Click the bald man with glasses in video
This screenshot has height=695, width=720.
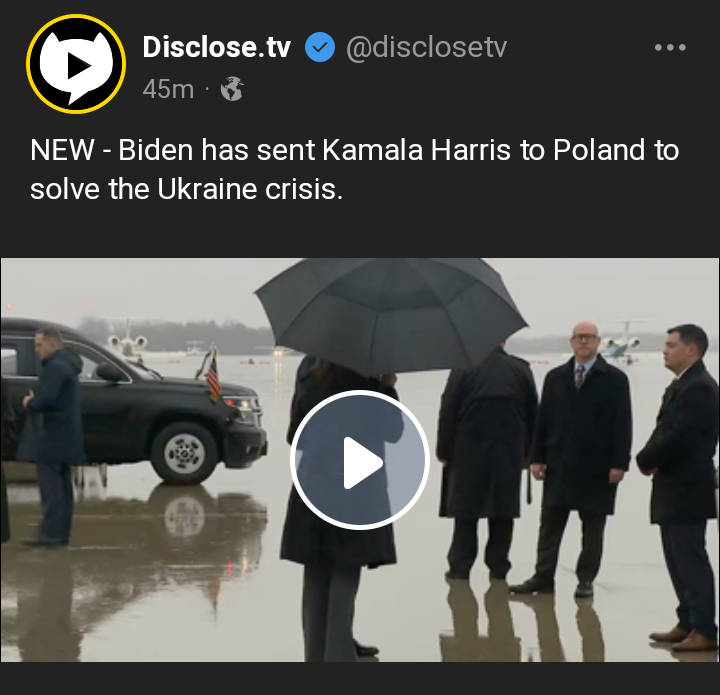point(580,457)
